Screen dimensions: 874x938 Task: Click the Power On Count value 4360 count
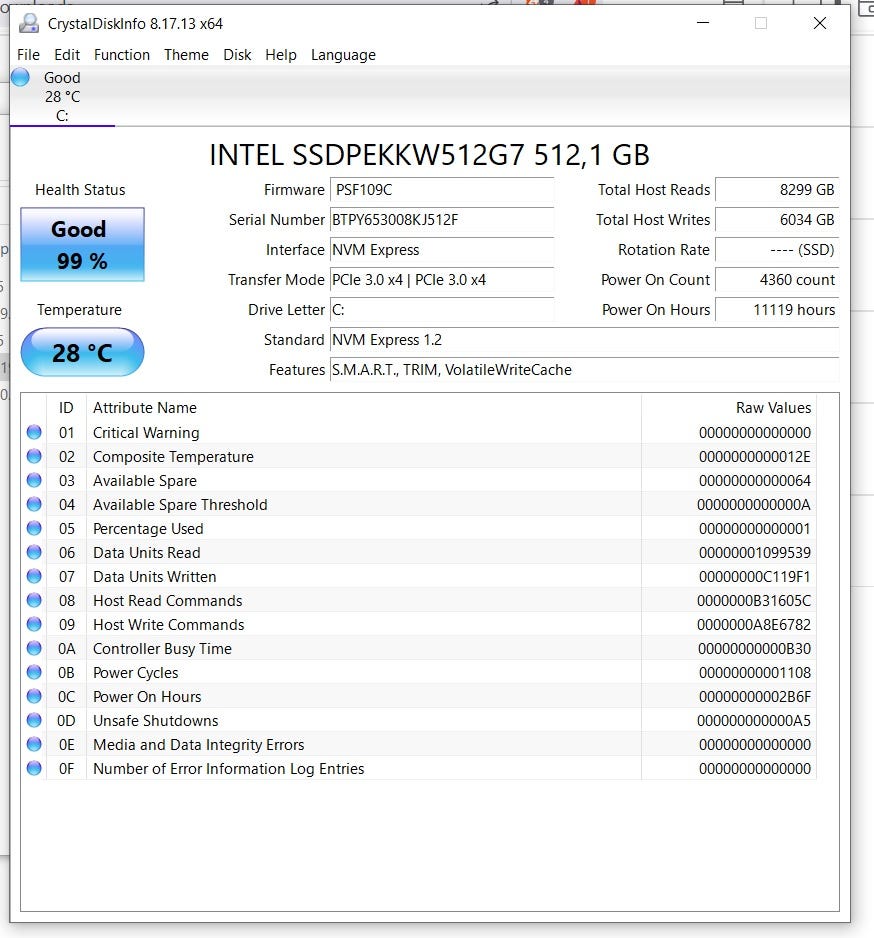[x=777, y=279]
